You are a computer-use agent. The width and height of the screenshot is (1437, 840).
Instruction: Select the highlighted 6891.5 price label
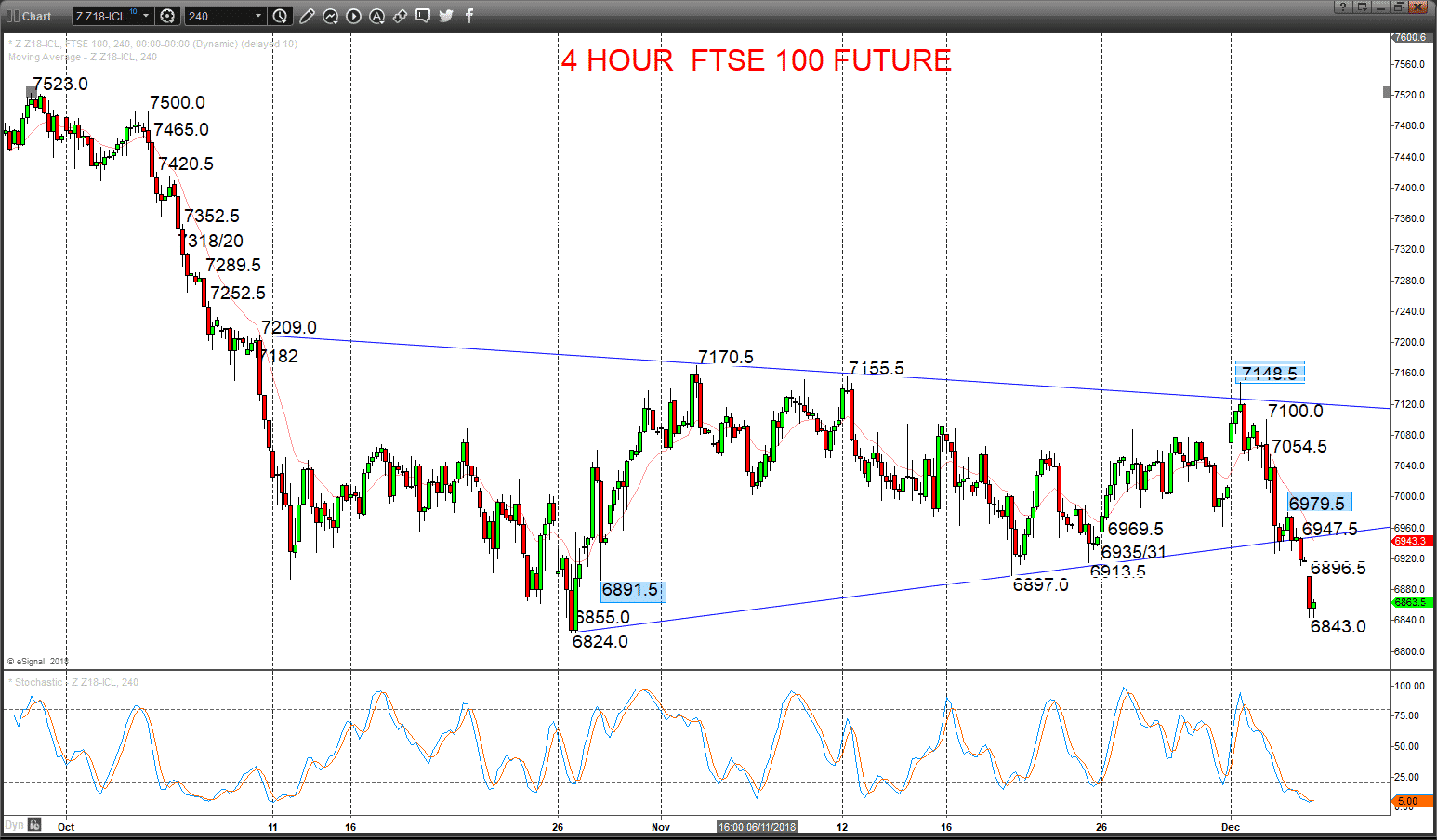(x=633, y=590)
